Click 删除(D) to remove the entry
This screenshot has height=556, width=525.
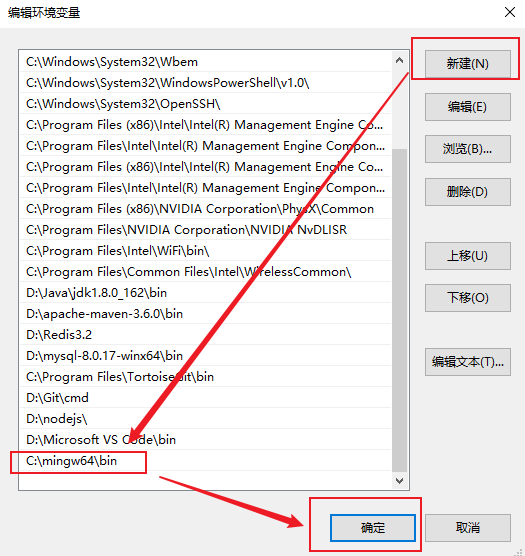pyautogui.click(x=468, y=192)
